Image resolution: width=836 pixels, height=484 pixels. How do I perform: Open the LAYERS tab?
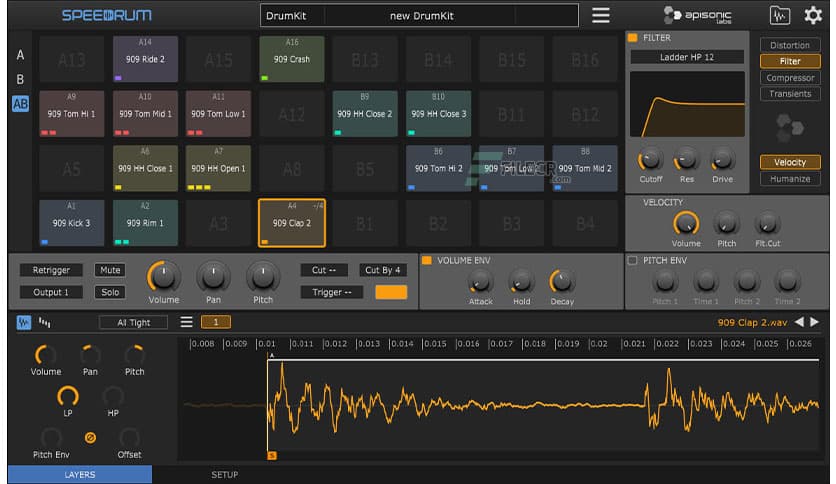(80, 474)
